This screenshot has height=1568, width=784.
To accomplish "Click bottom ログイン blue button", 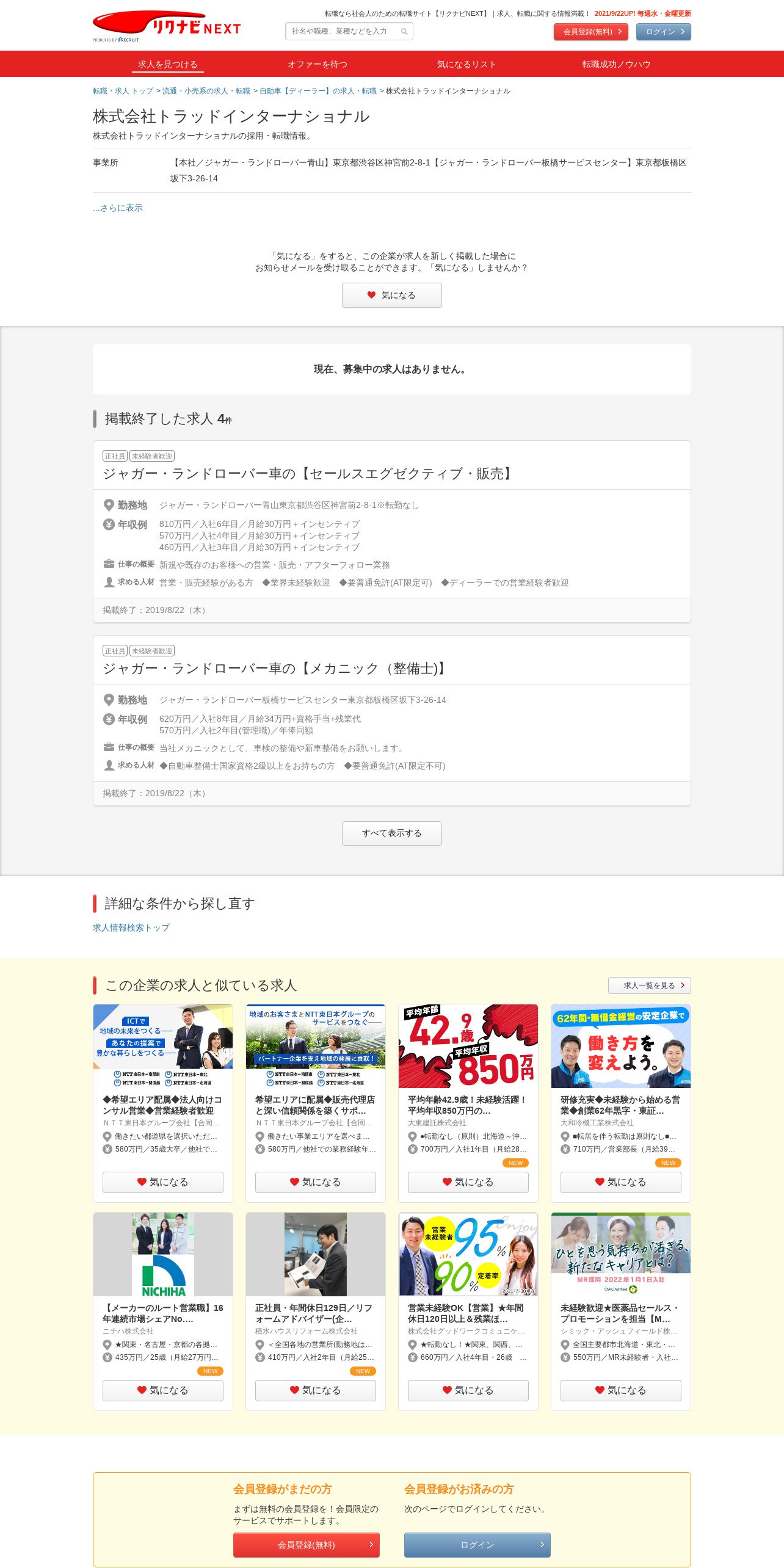I will 477,1545.
